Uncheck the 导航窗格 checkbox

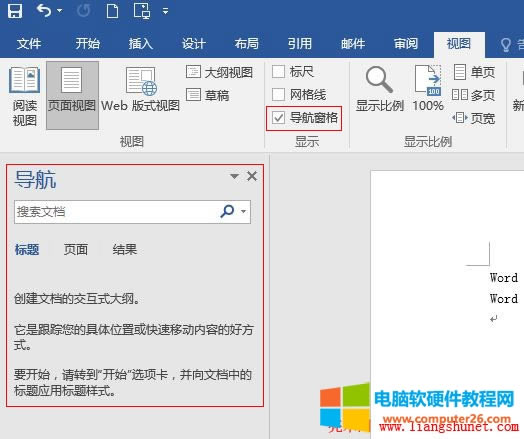click(x=278, y=118)
